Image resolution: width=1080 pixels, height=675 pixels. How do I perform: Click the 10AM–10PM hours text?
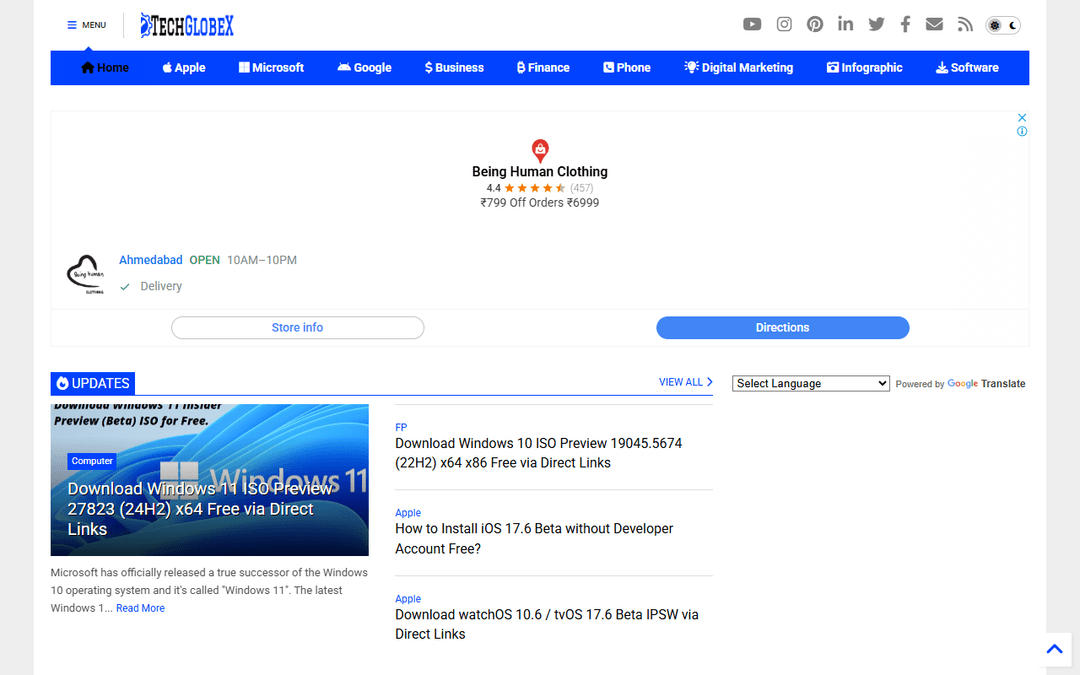[262, 260]
